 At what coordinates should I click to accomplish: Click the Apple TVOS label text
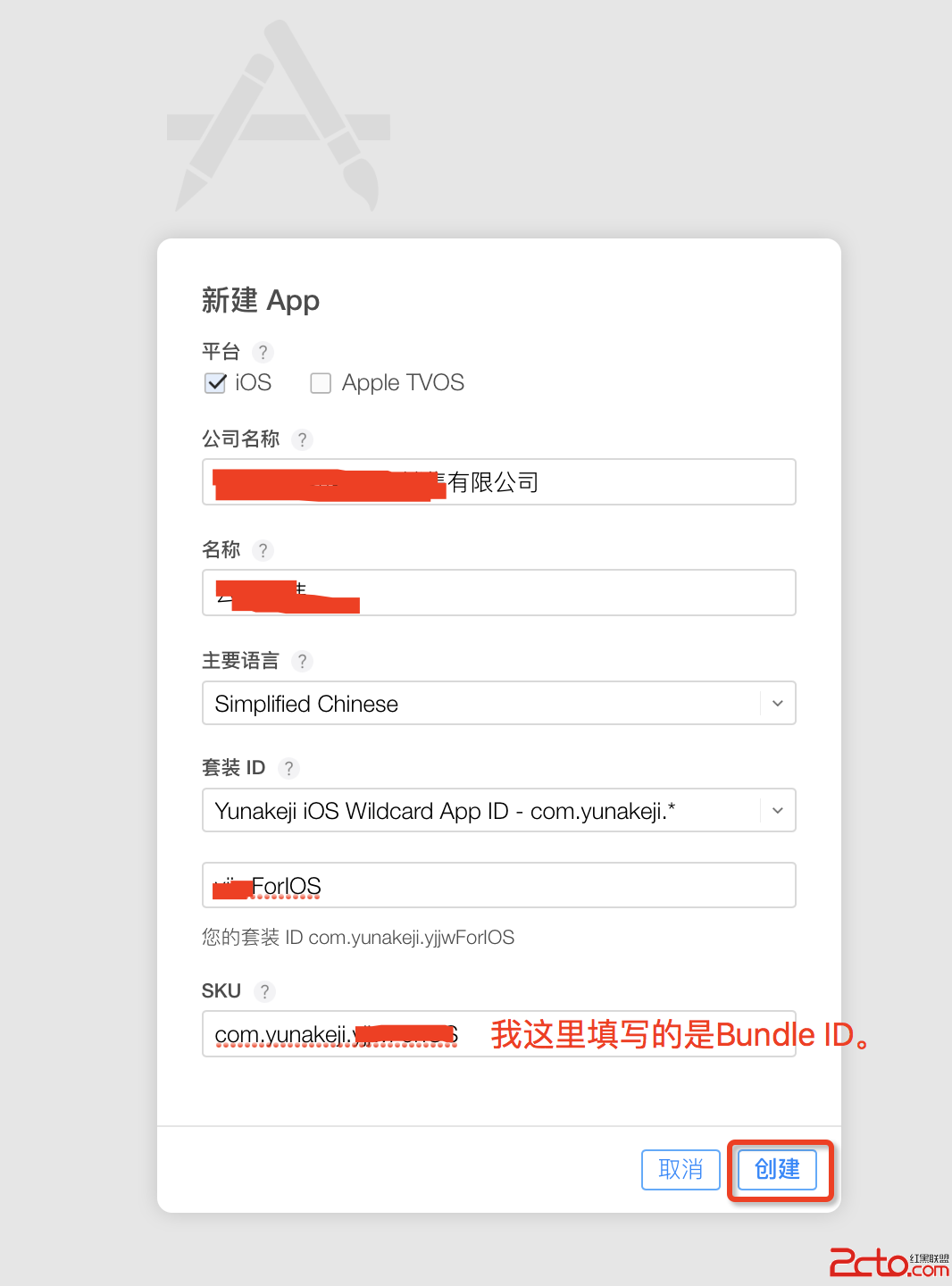coord(403,383)
